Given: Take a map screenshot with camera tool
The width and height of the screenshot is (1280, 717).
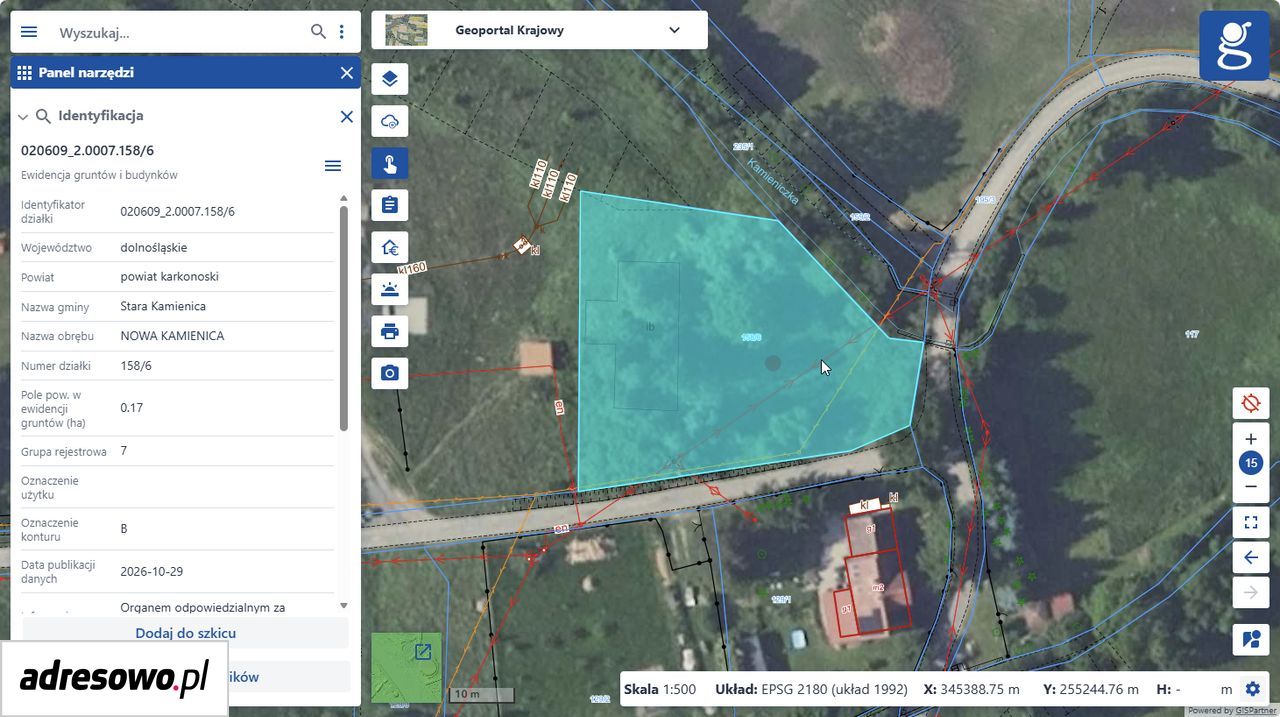Looking at the screenshot, I should [390, 373].
